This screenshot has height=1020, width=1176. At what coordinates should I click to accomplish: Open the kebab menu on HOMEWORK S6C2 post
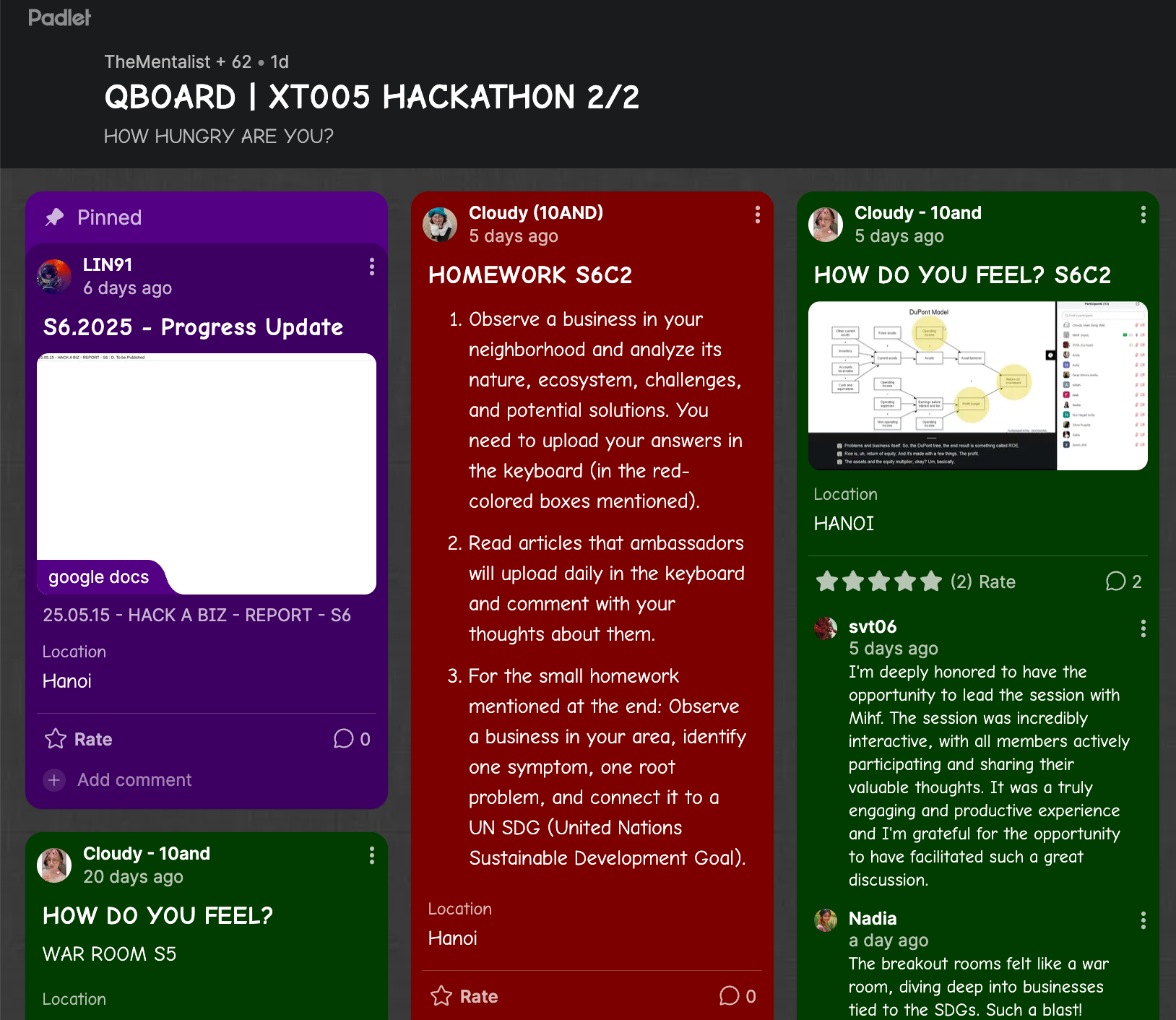[757, 215]
